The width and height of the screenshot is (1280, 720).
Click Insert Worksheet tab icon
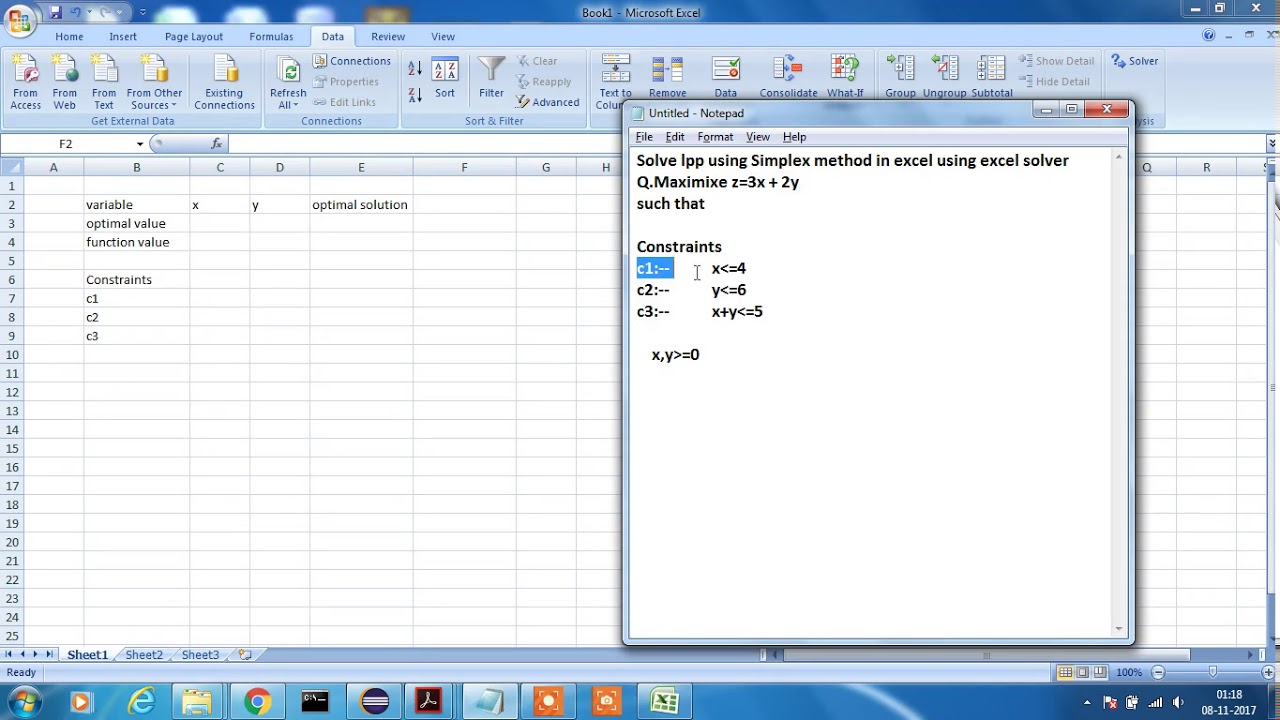tap(245, 655)
